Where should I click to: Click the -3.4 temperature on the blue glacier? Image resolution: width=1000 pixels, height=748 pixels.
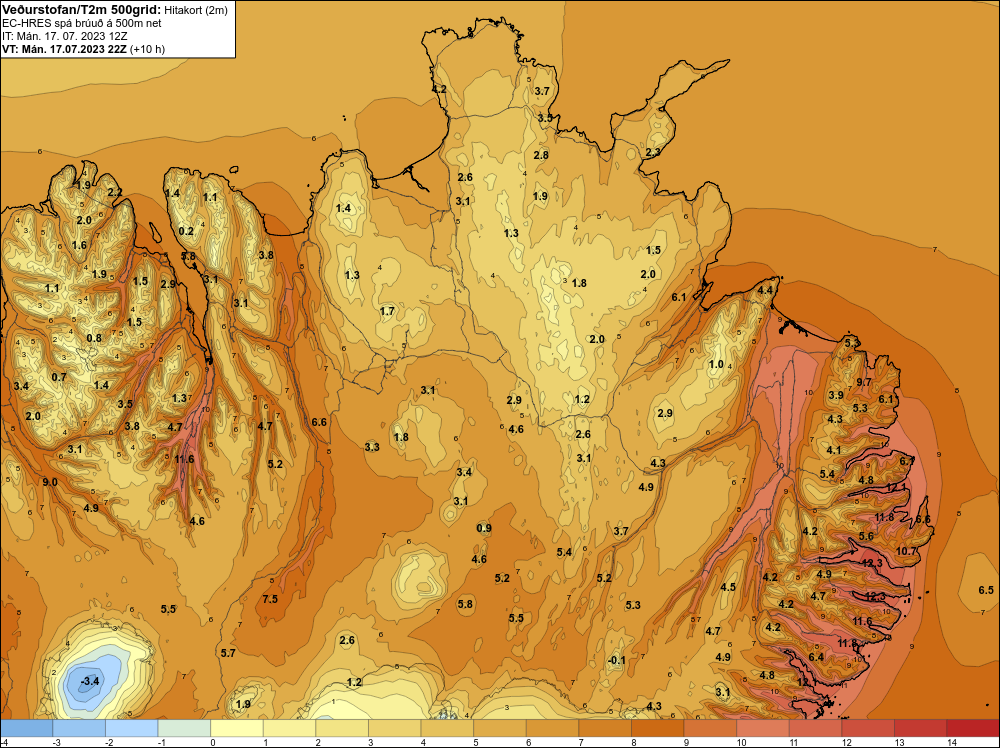(x=89, y=681)
